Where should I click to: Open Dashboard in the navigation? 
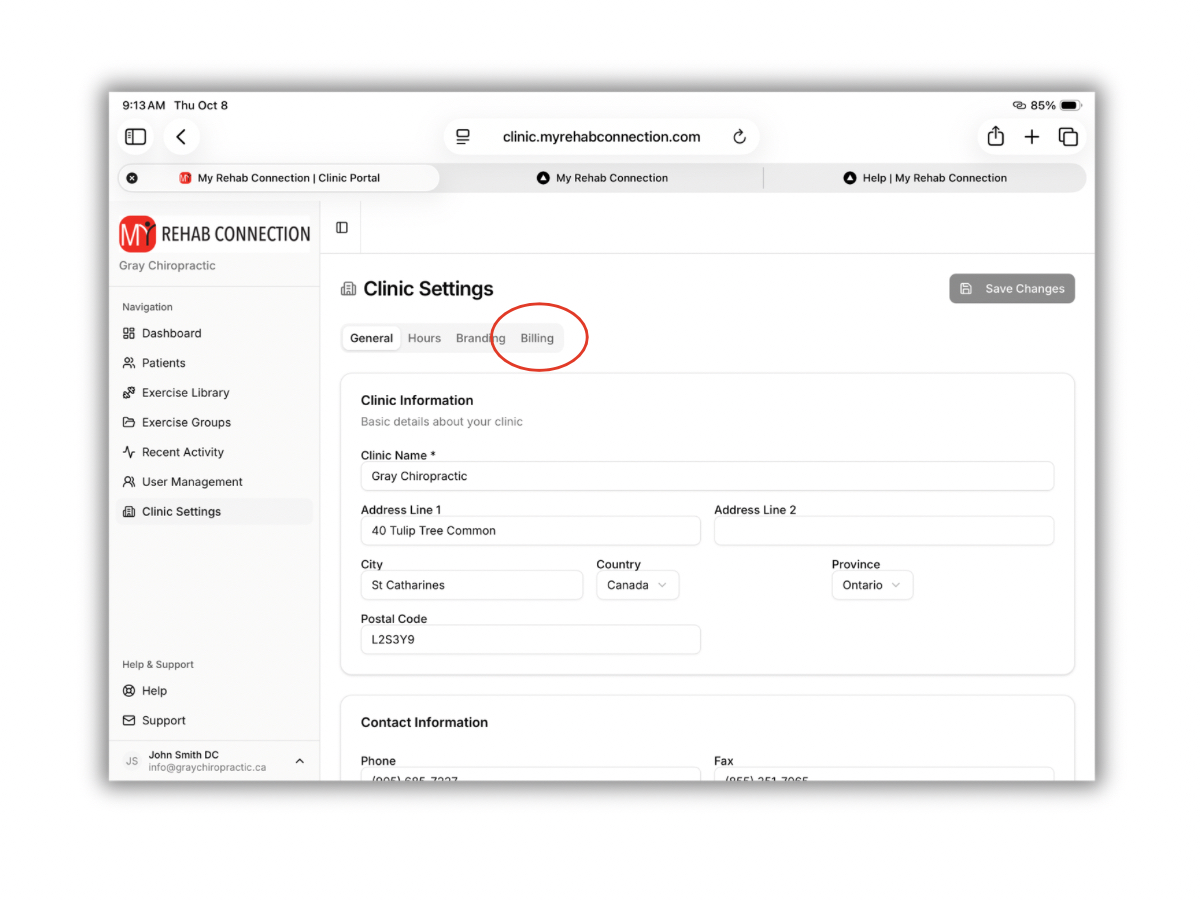tap(214, 333)
